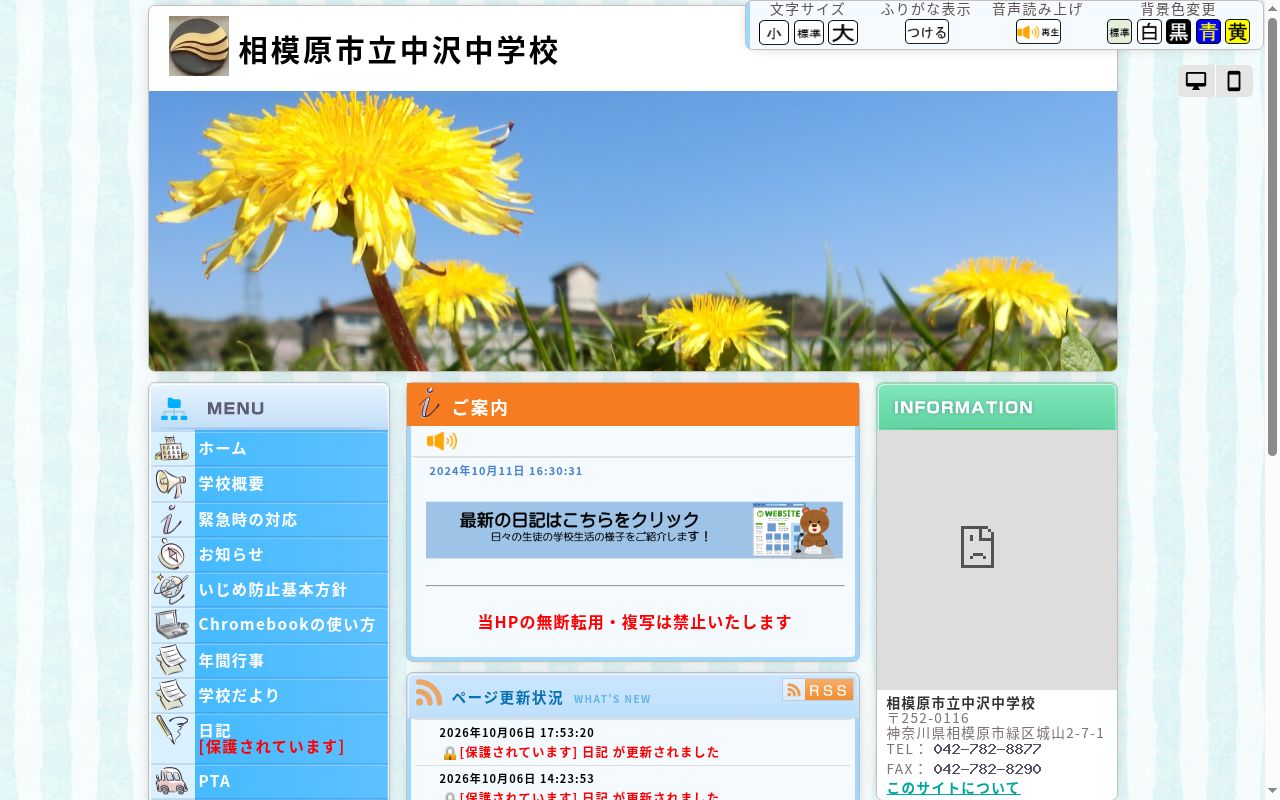Click the info icon beside 緊急時の対応

tap(172, 519)
